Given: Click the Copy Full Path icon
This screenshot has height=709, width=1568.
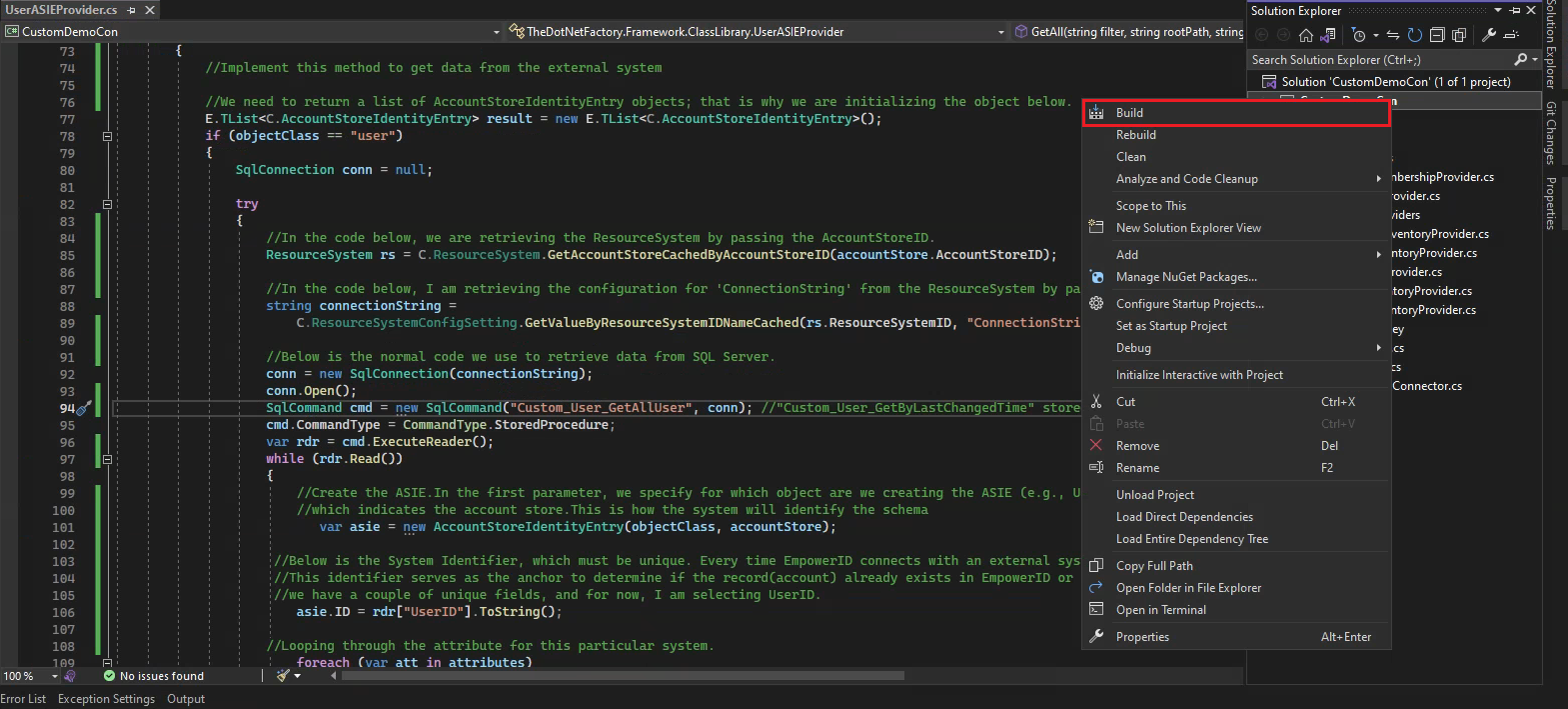Looking at the screenshot, I should [1096, 565].
